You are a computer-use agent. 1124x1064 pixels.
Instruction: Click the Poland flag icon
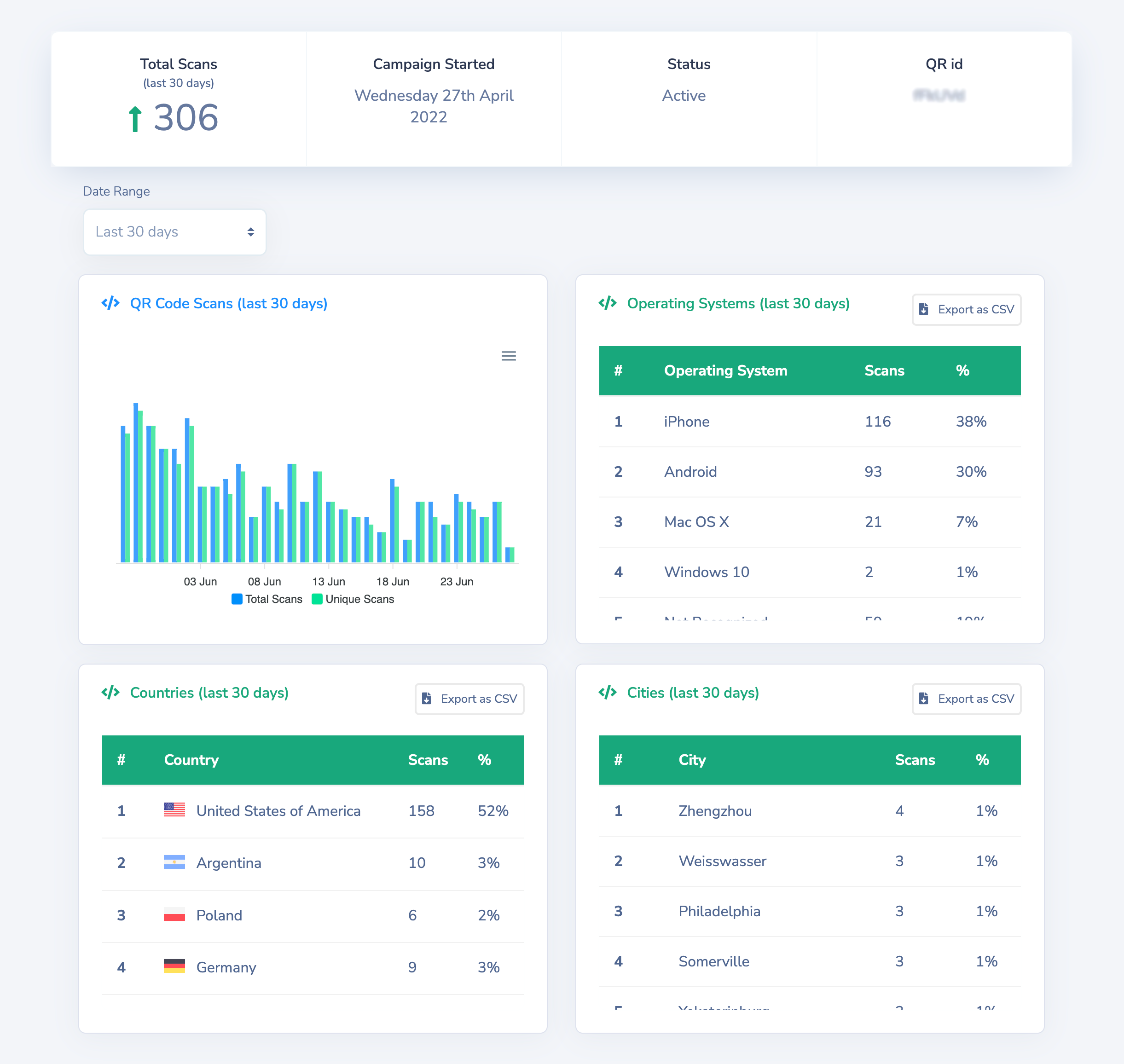coord(174,914)
